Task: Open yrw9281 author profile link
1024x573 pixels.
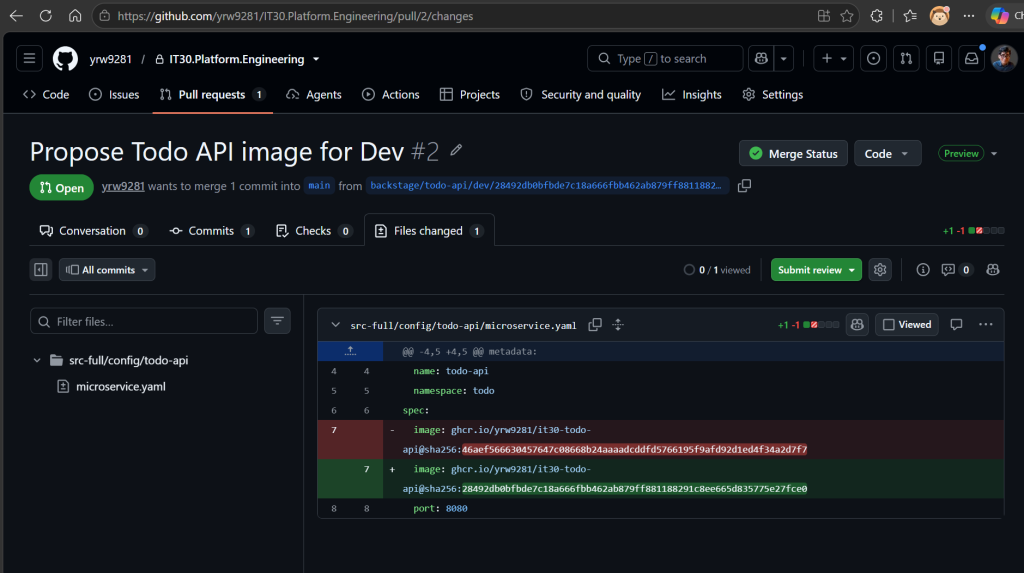Action: (123, 186)
